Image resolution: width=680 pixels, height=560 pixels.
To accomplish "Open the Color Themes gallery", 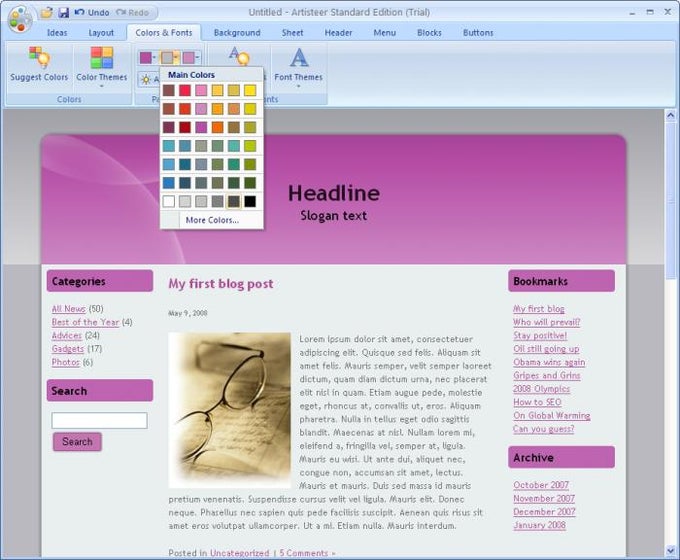I will pyautogui.click(x=101, y=66).
